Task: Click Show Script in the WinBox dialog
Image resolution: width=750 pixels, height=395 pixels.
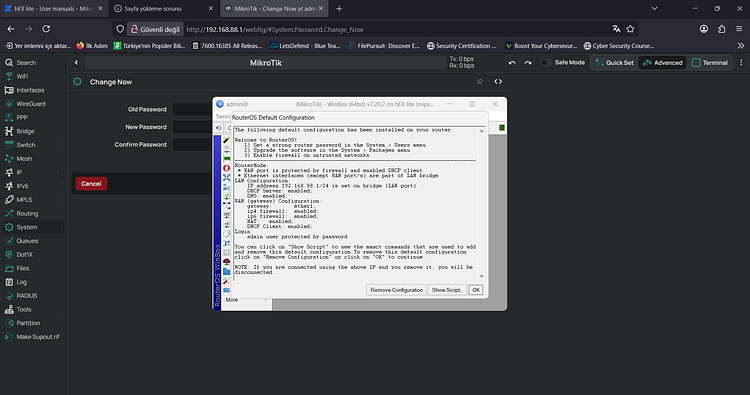Action: 447,290
